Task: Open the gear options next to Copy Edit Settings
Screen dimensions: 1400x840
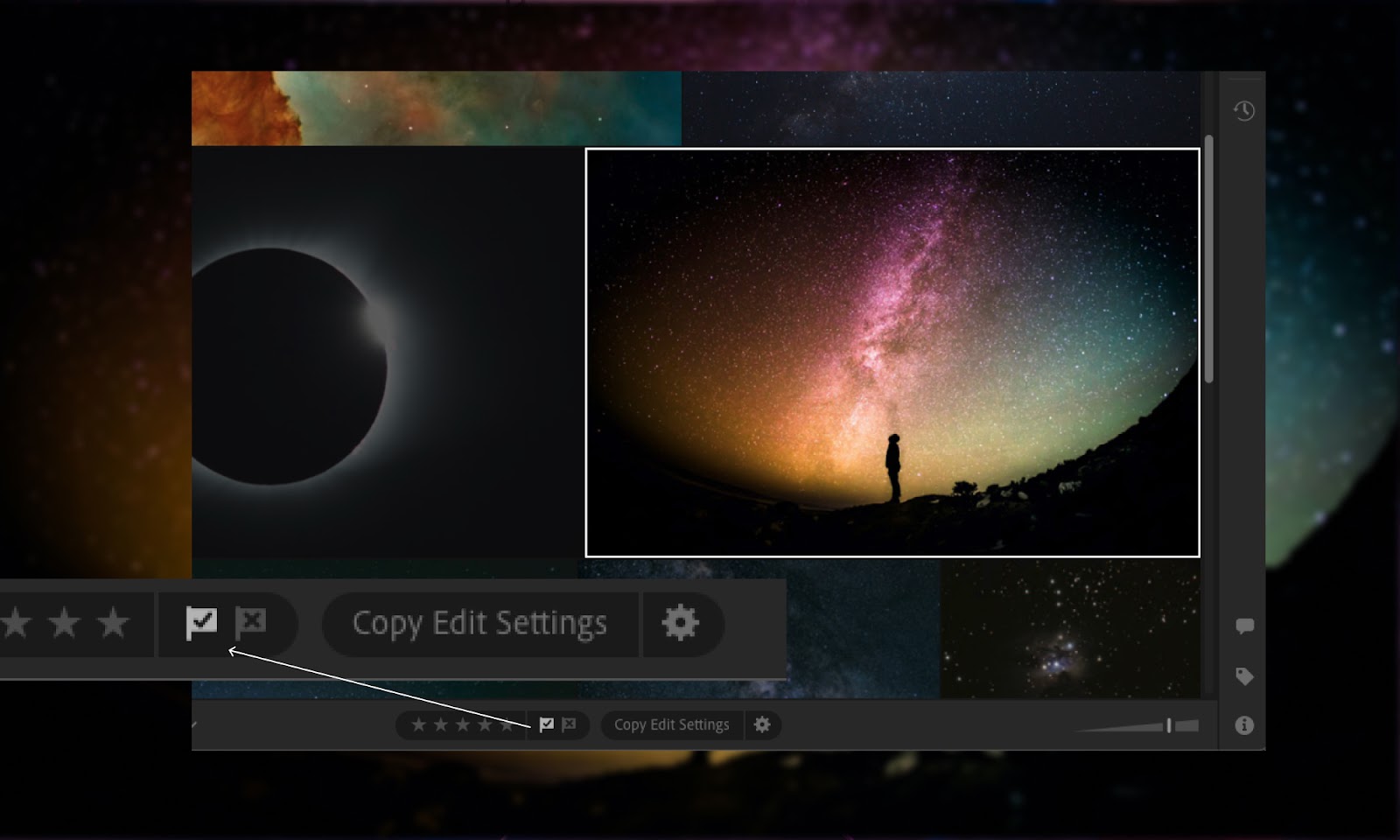Action: (x=762, y=724)
